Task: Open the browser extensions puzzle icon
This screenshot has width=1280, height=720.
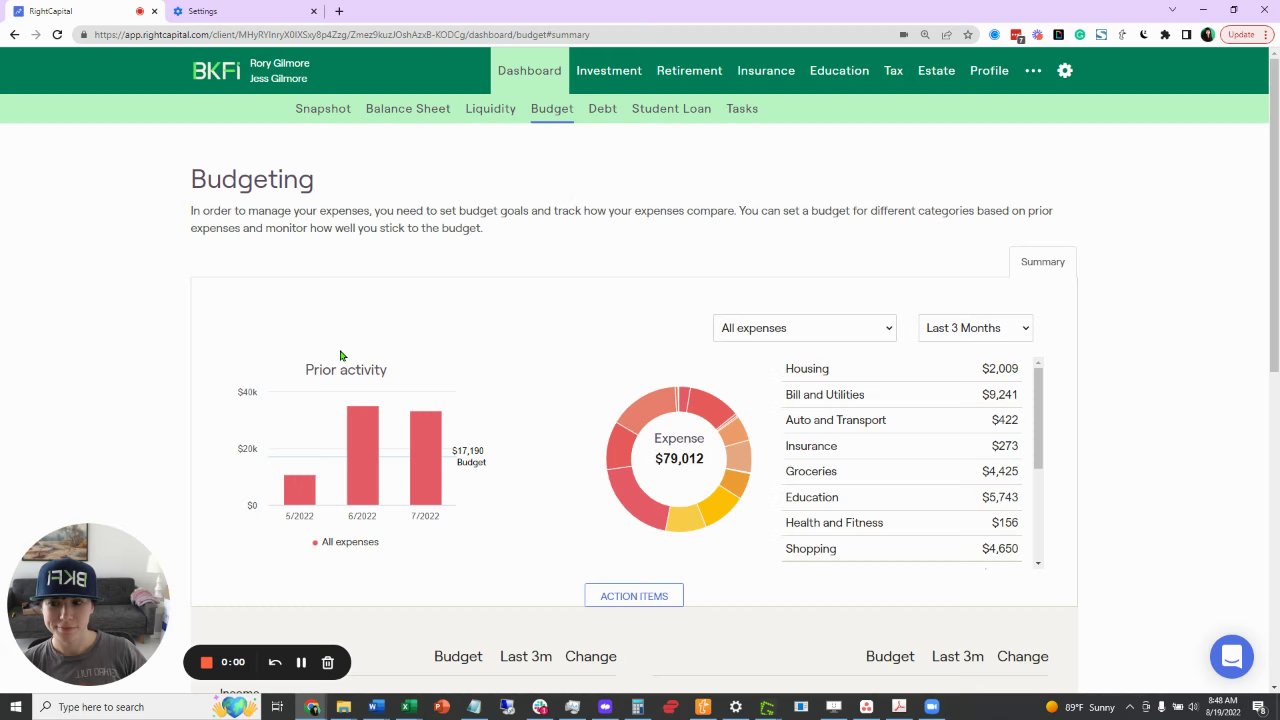Action: tap(1165, 34)
